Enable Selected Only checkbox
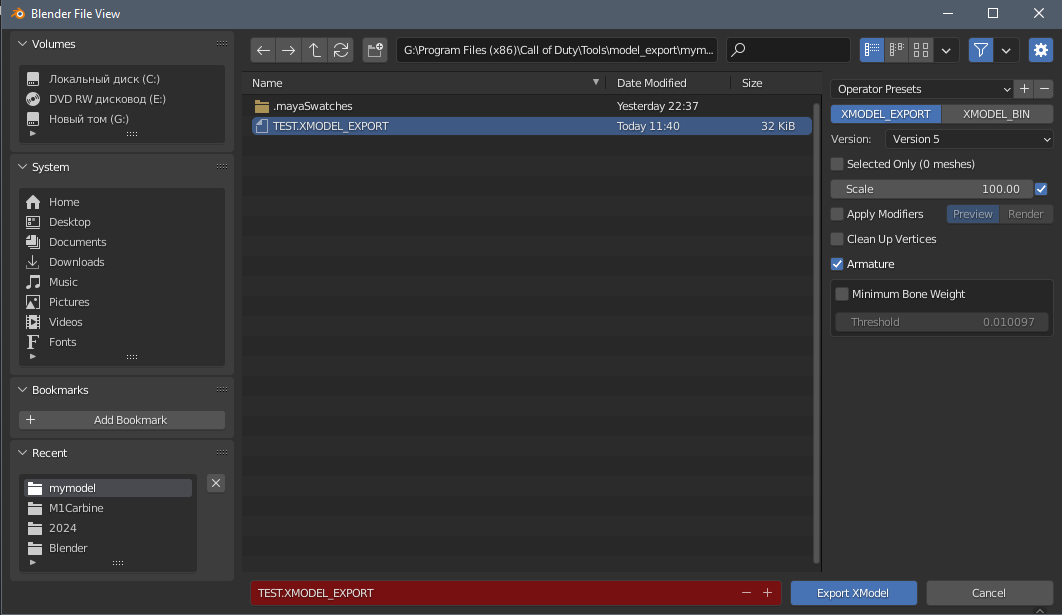The image size is (1062, 615). coord(837,164)
